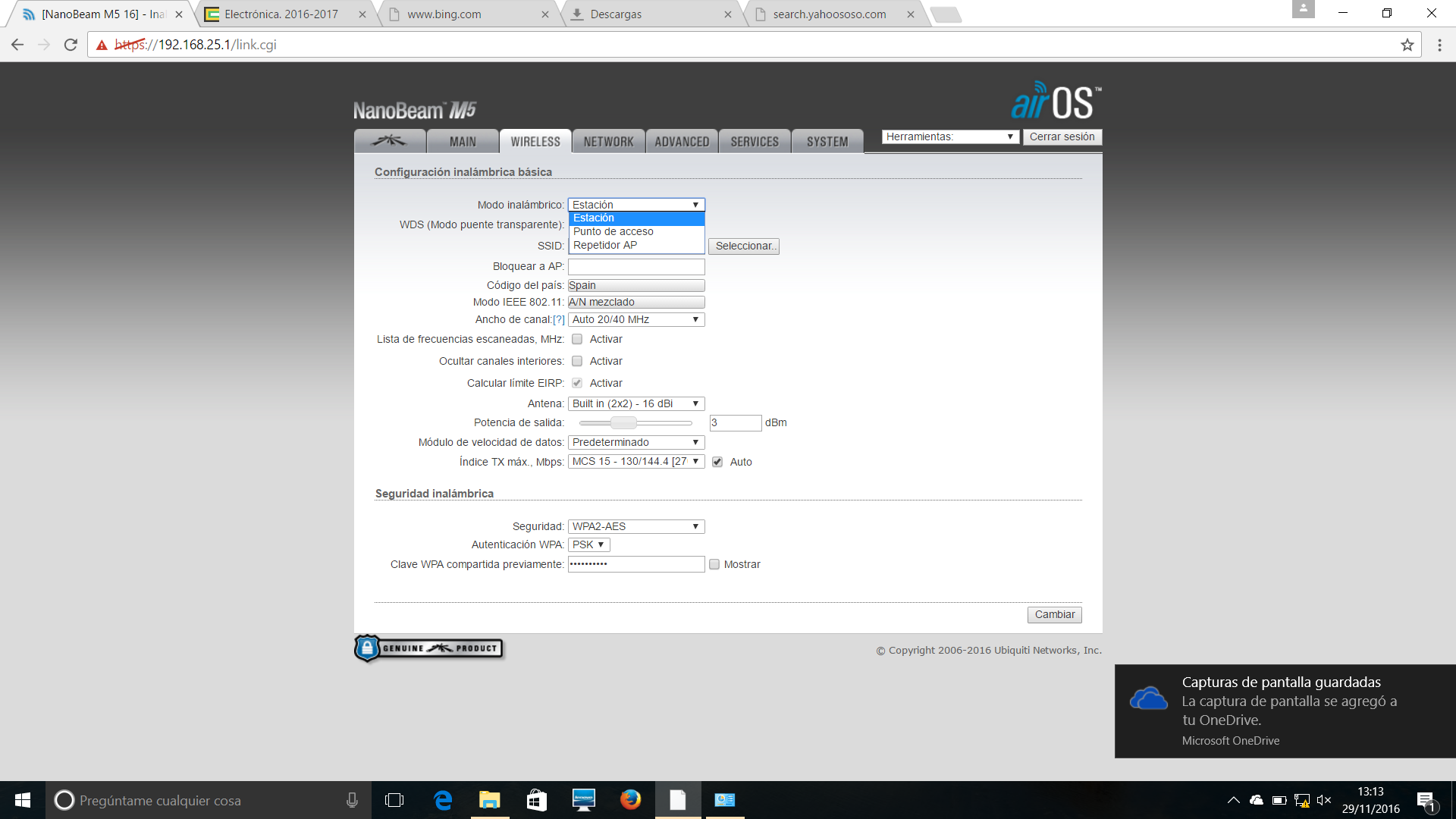Click the Potencia de salida slider handle
The image size is (1456, 819).
coord(623,422)
